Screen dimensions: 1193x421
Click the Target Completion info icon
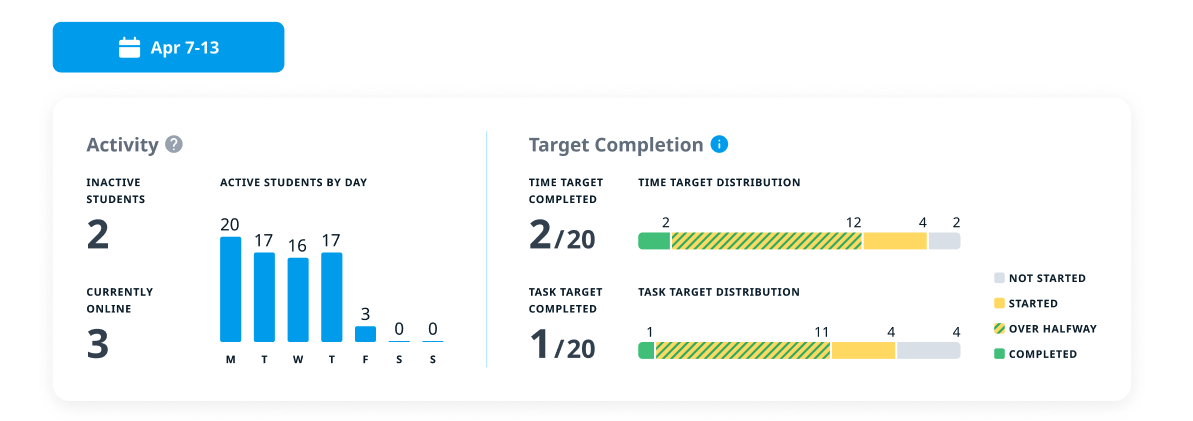[719, 144]
